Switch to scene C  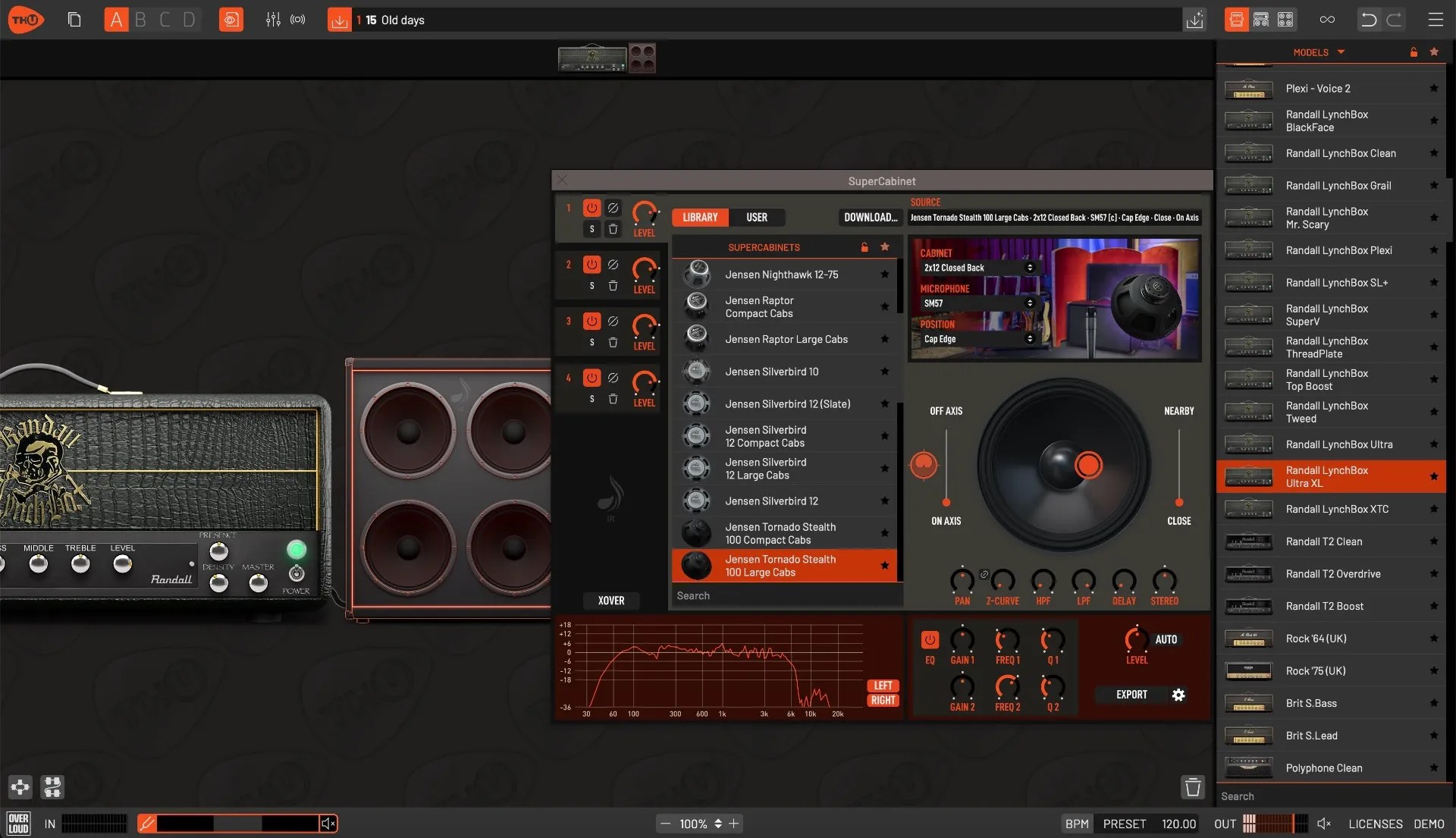tap(165, 20)
